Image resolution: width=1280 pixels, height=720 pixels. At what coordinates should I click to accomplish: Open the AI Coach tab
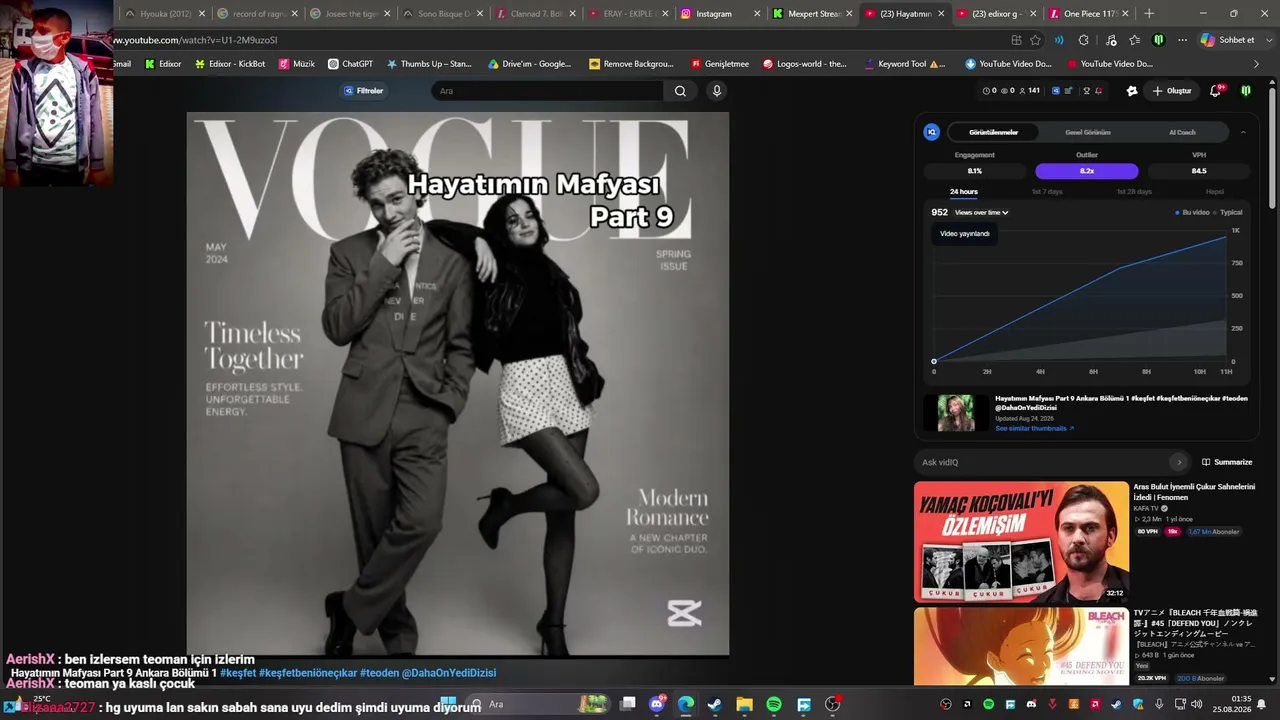(x=1182, y=132)
